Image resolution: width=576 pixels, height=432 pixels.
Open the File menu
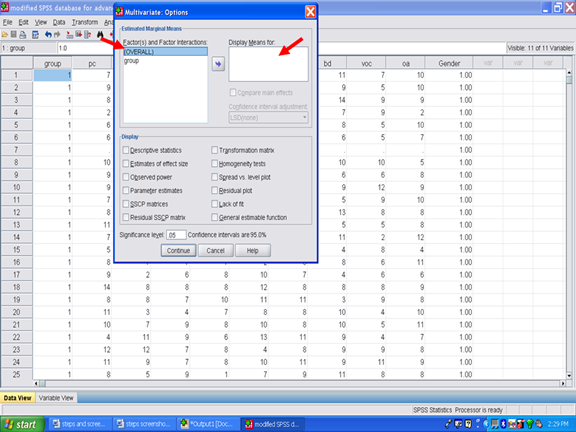tap(7, 22)
